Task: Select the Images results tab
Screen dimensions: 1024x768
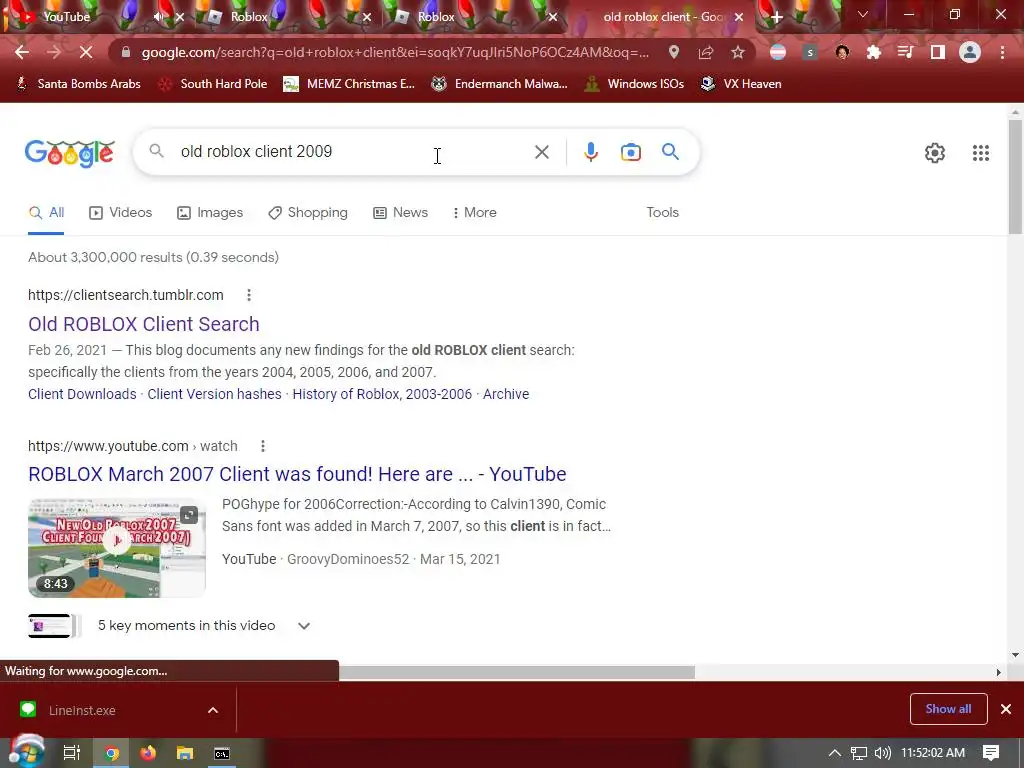Action: (210, 212)
